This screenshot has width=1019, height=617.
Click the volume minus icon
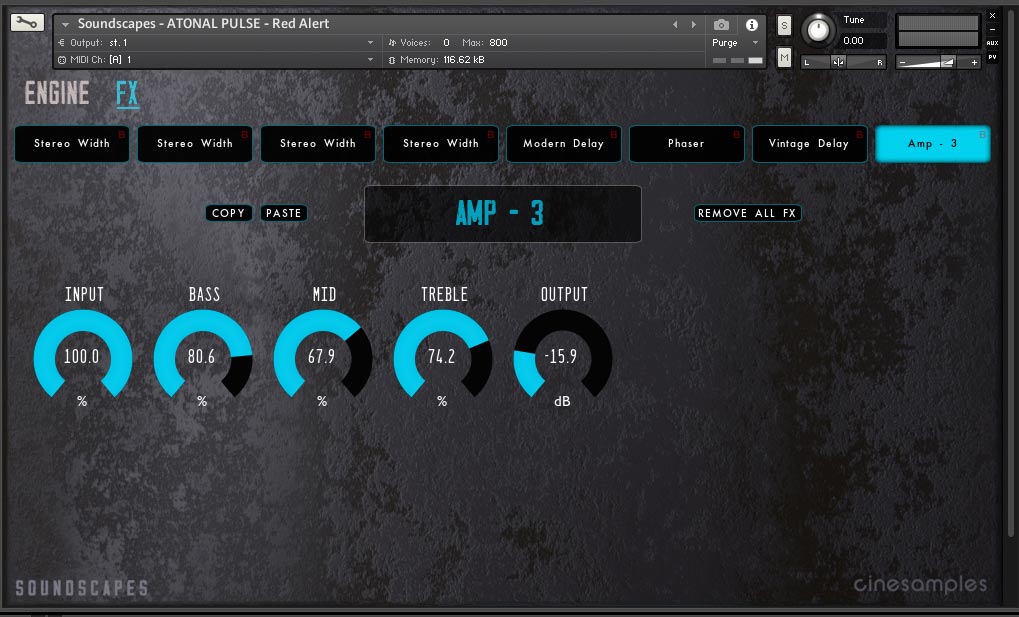903,62
